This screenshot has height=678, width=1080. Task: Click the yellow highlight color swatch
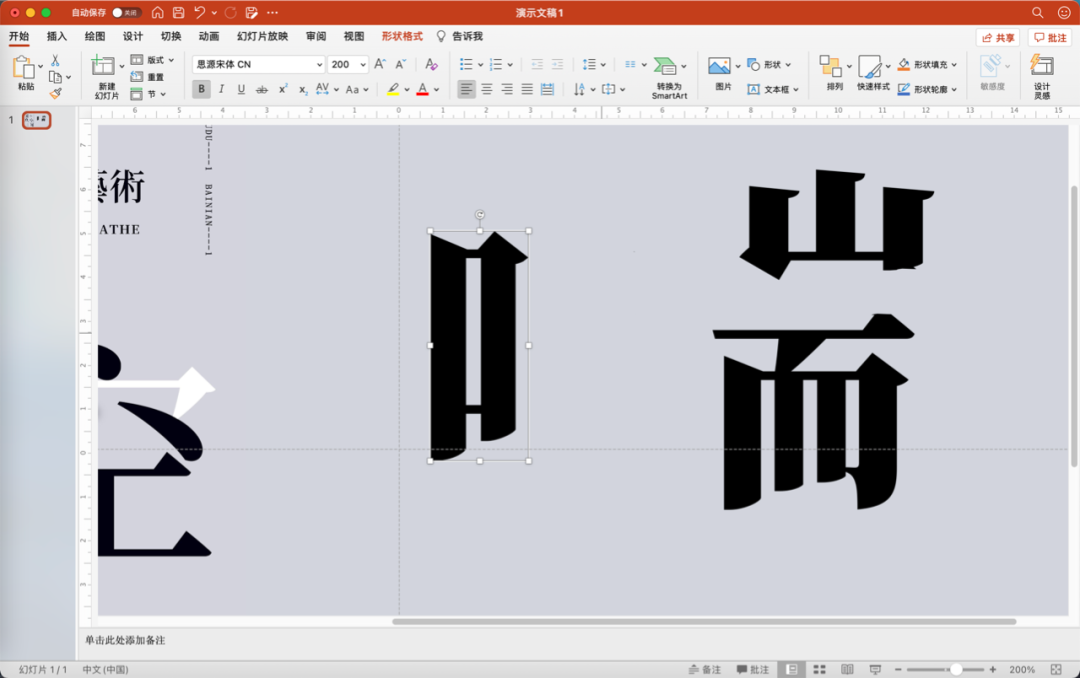(x=393, y=90)
